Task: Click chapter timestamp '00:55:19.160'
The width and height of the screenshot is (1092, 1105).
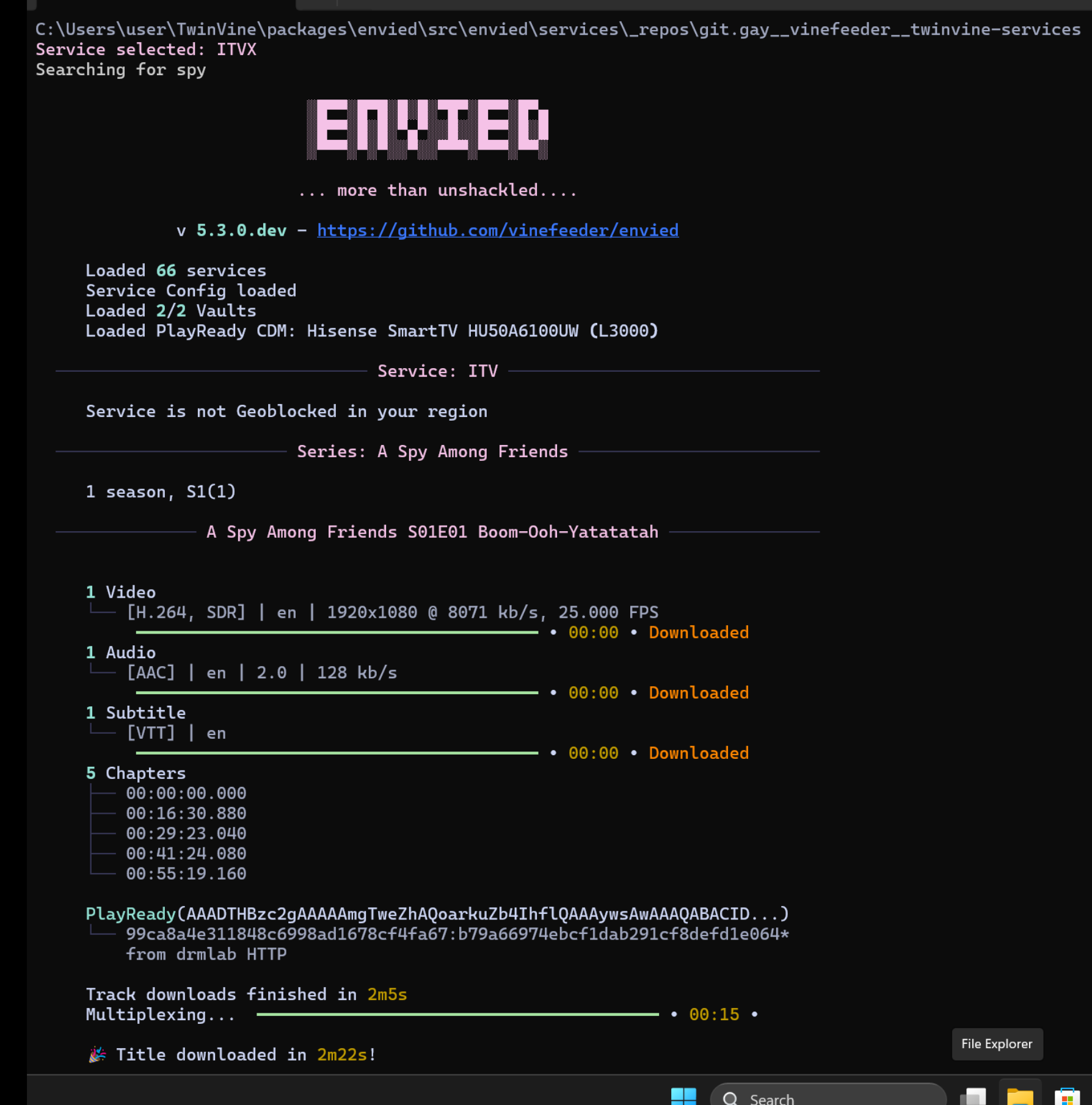Action: (x=186, y=874)
